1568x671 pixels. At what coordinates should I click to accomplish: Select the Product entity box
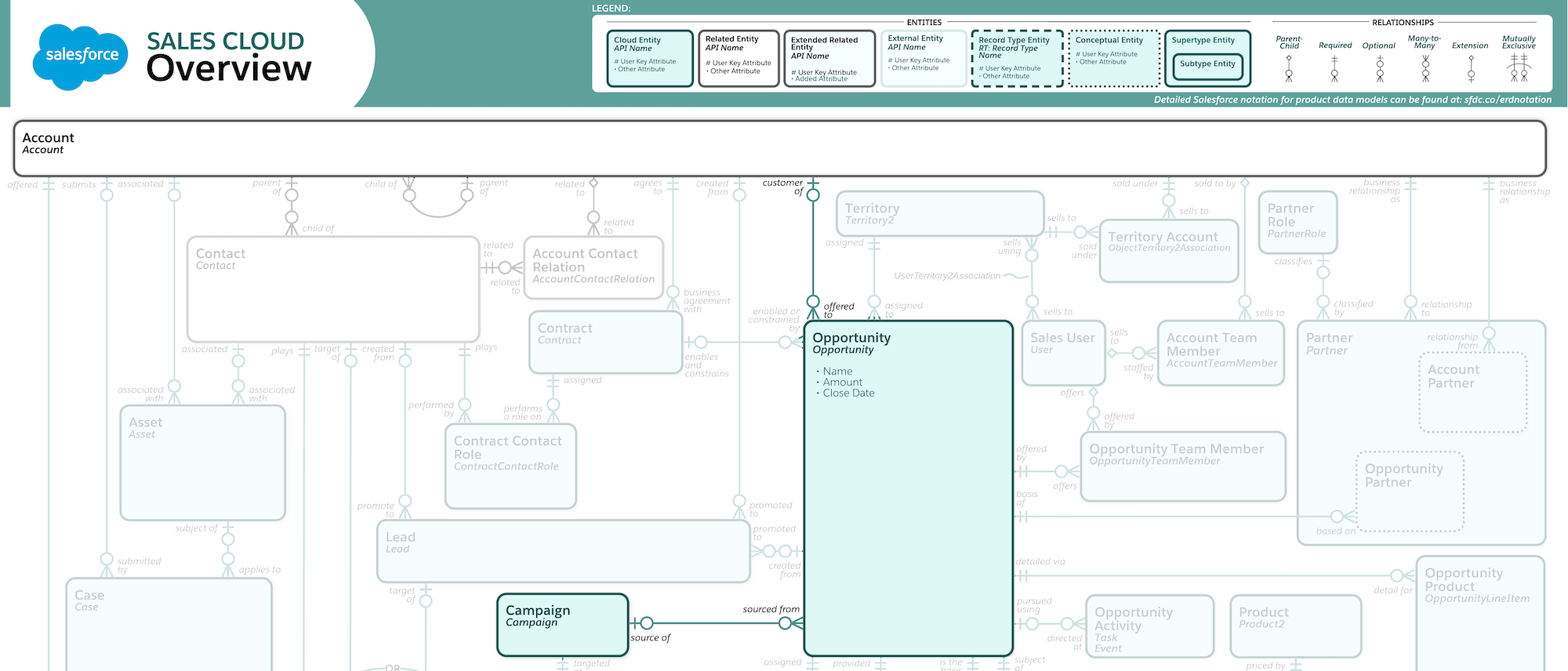pyautogui.click(x=1296, y=626)
